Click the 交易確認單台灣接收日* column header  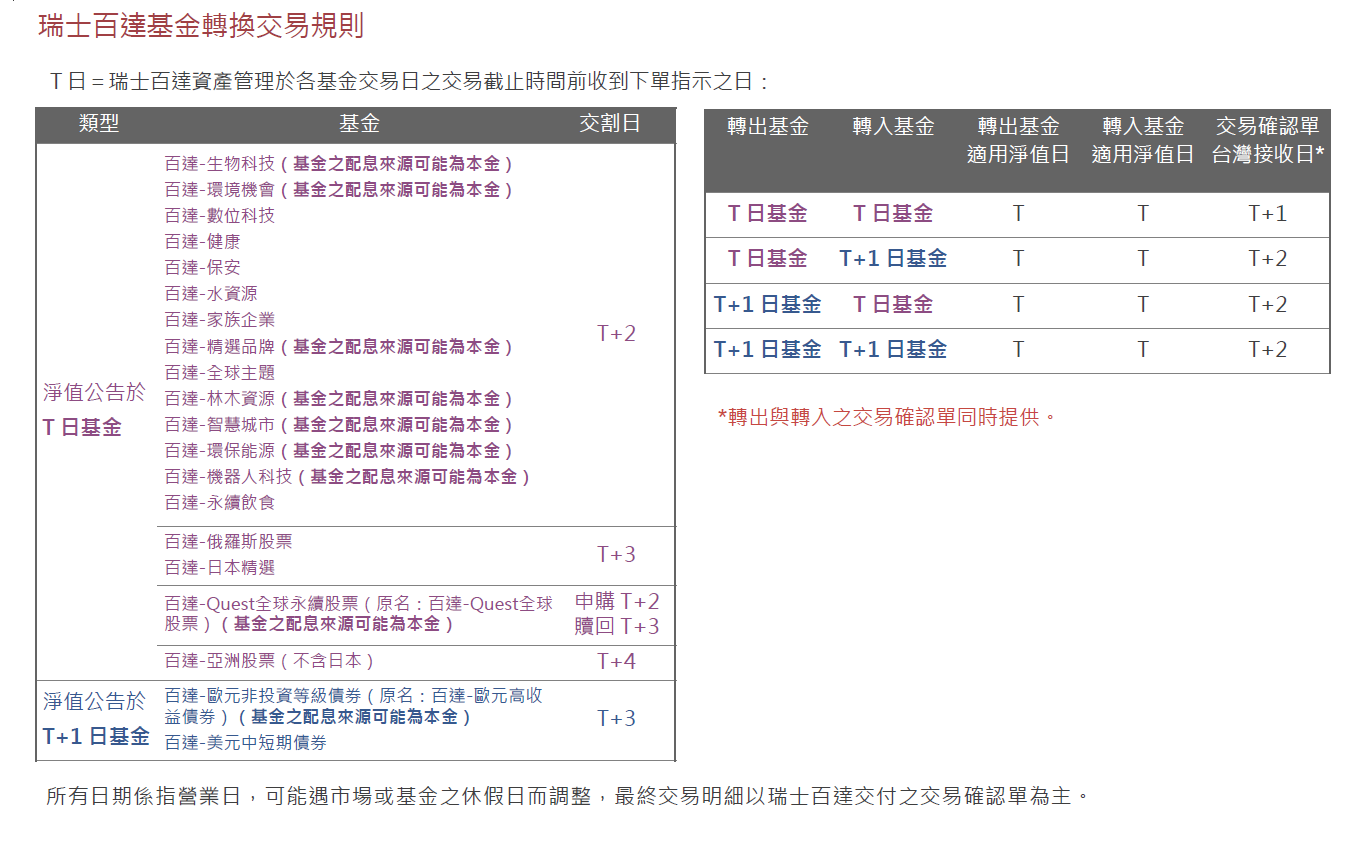[x=1268, y=140]
